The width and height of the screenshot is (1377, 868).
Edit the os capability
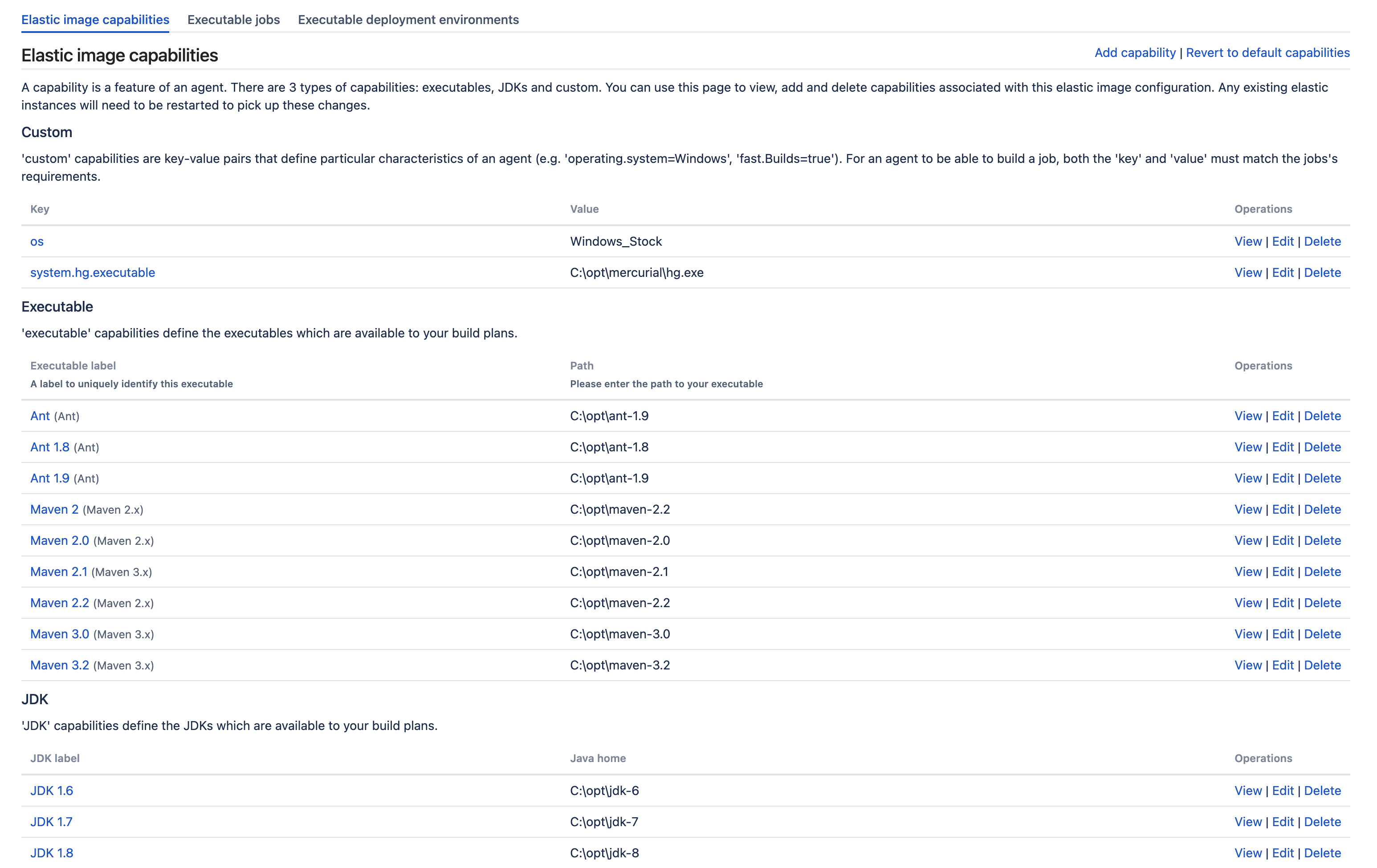pos(1283,241)
